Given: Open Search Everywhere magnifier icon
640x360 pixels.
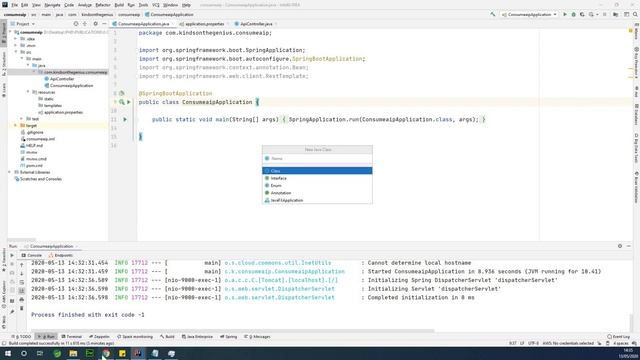Looking at the screenshot, I should pos(635,14).
